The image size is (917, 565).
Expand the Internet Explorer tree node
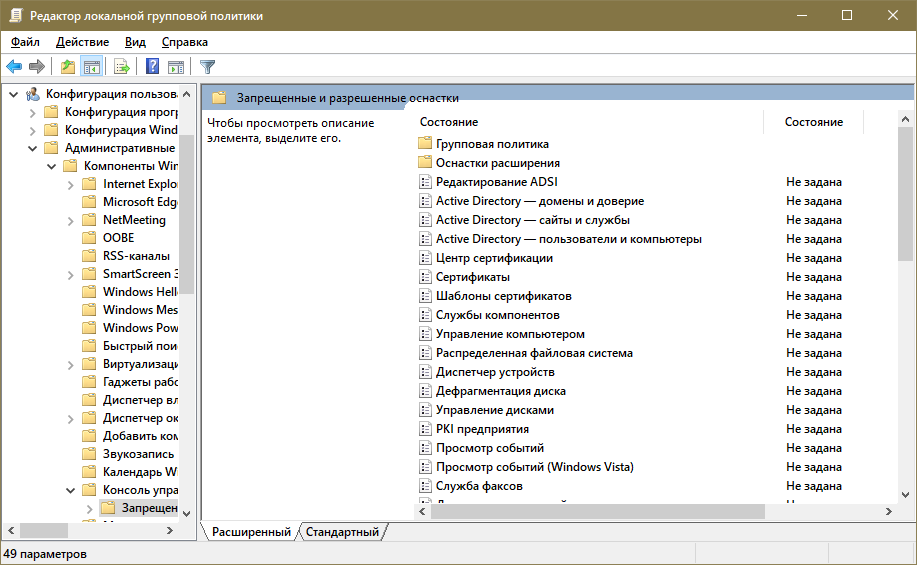(70, 184)
